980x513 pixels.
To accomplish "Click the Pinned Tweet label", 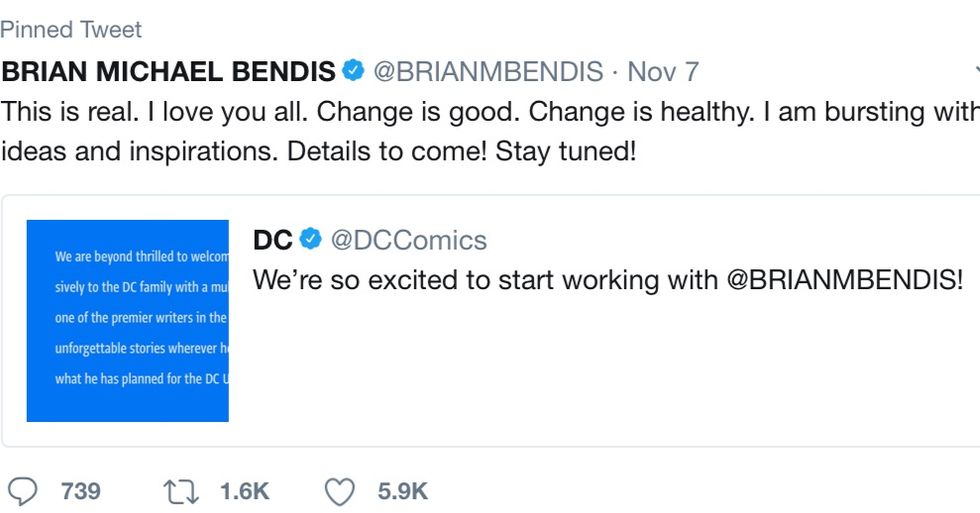I will point(71,30).
